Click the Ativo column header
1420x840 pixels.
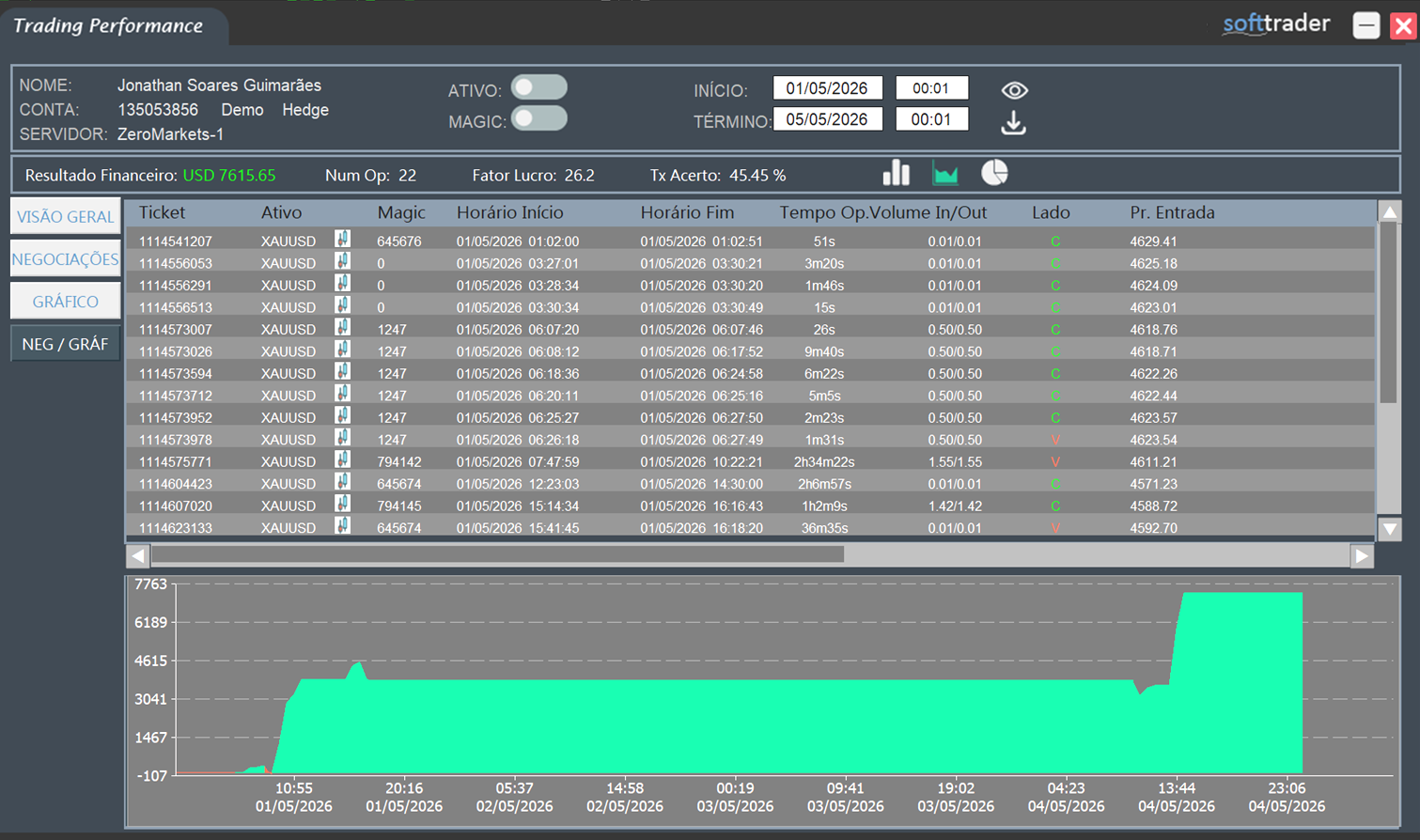pos(281,212)
